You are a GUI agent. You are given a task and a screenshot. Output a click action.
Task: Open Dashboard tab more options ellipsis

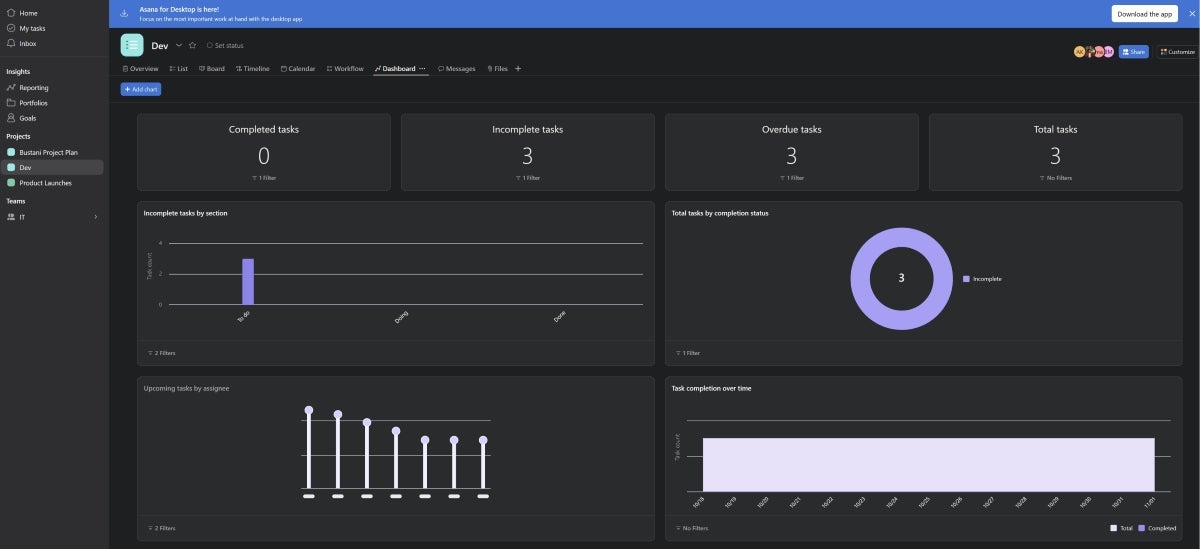[x=422, y=69]
